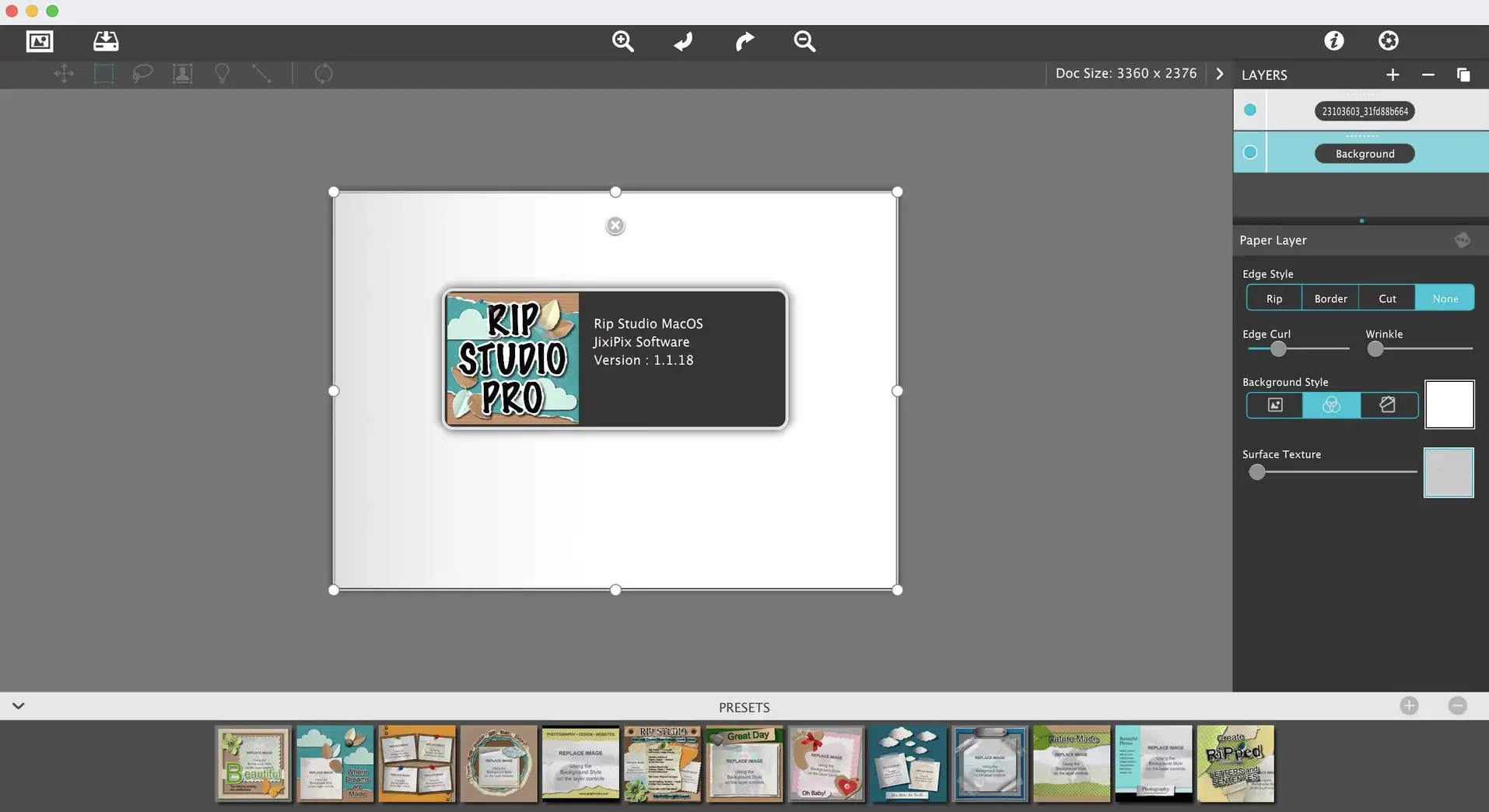Open the Background Style color blend option
This screenshot has width=1489, height=812.
tap(1331, 405)
